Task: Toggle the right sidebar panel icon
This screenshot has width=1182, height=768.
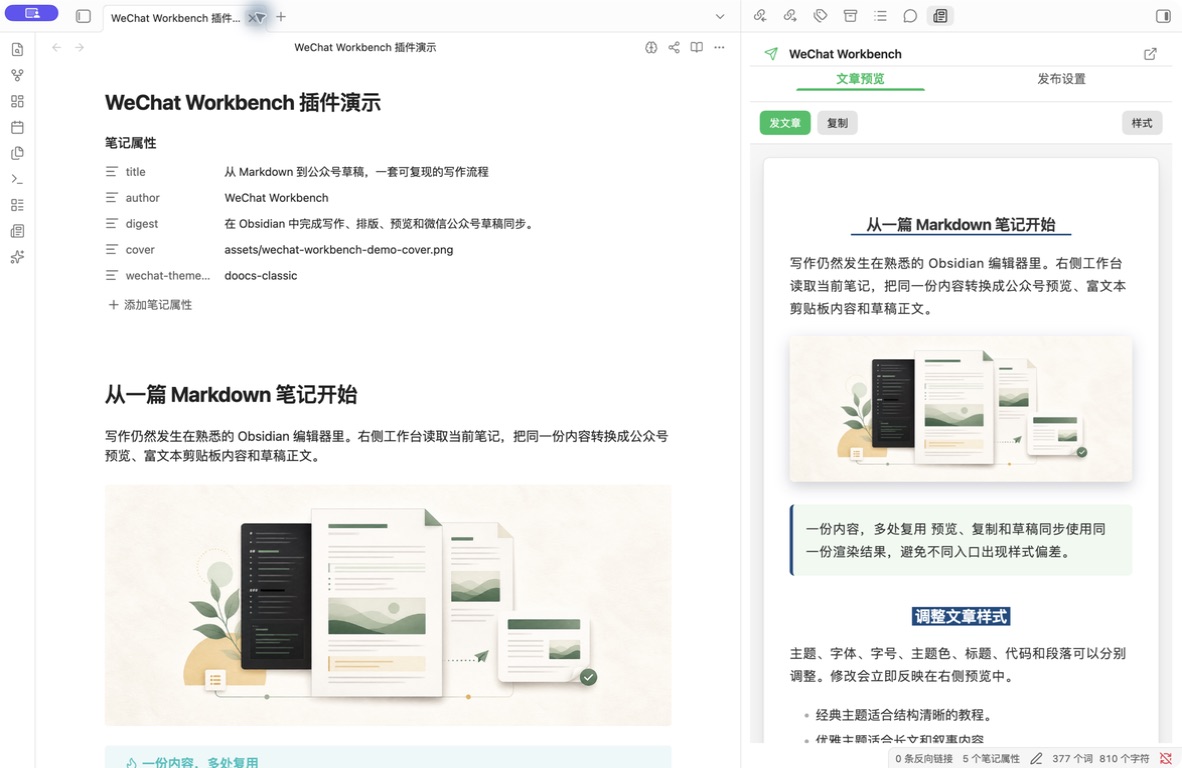Action: point(1162,16)
